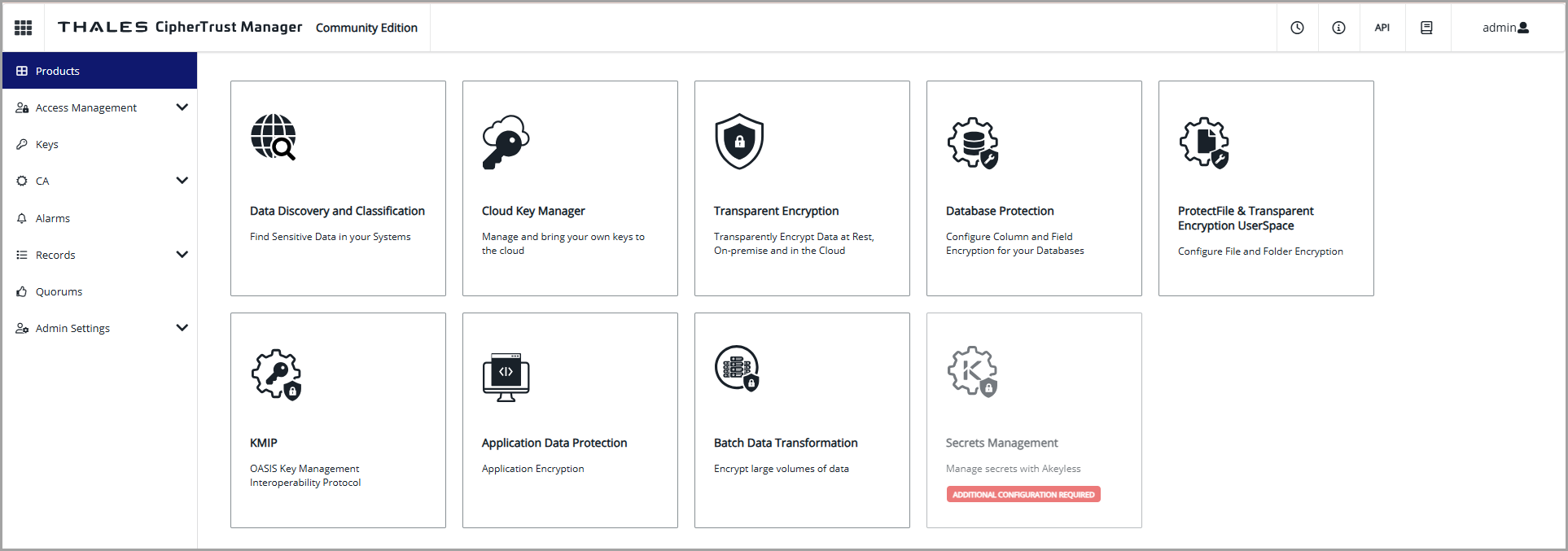Image resolution: width=1568 pixels, height=551 pixels.
Task: Open the admin user menu
Action: pyautogui.click(x=1505, y=28)
